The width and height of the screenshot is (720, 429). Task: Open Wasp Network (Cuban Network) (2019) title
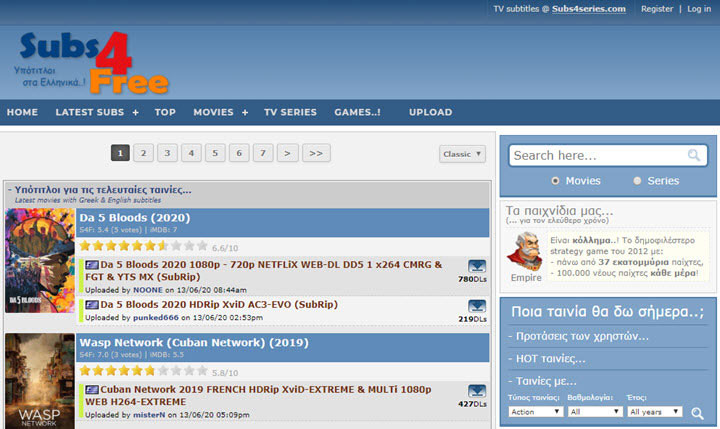(x=194, y=343)
